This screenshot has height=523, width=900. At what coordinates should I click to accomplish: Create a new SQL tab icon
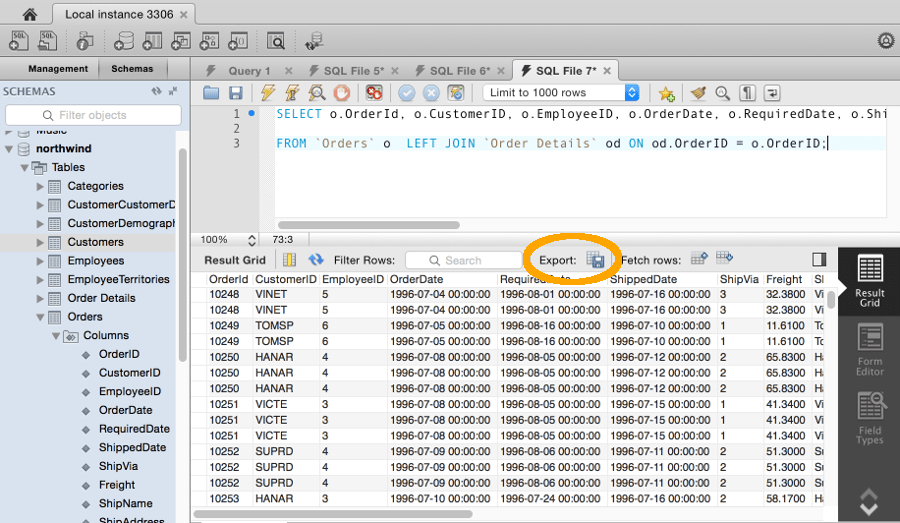pos(19,41)
